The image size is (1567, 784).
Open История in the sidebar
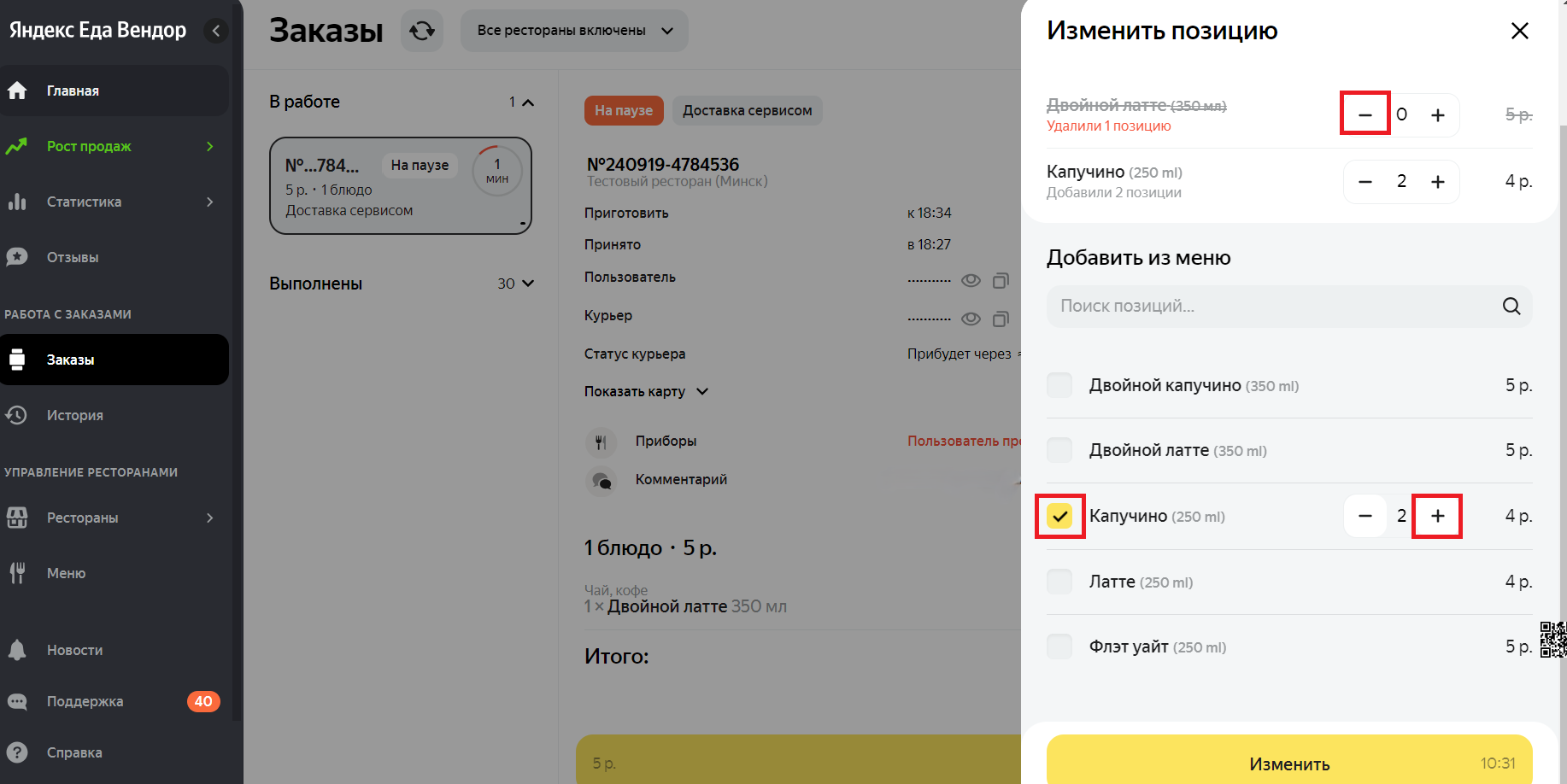click(x=114, y=415)
